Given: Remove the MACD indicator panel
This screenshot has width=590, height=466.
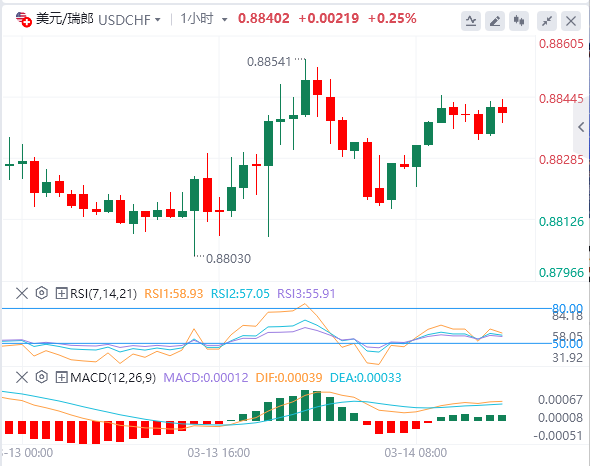Looking at the screenshot, I should pyautogui.click(x=22, y=377).
